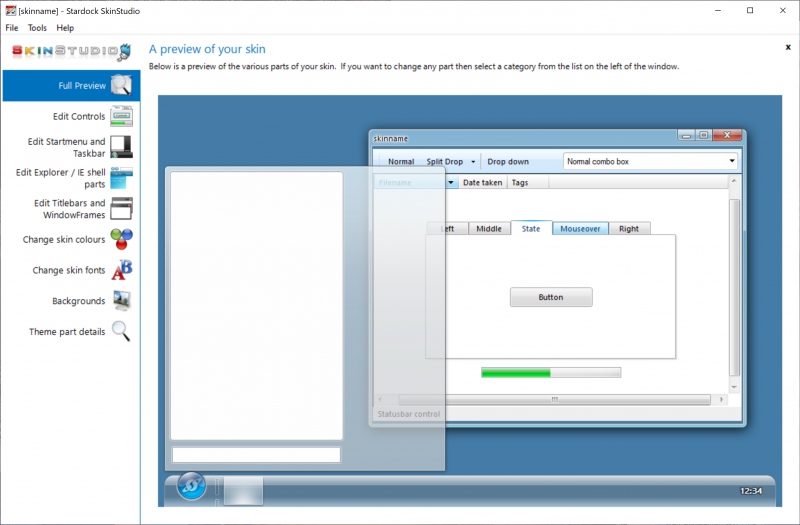Click Edit Startmenu and Taskbar icon

[121, 147]
